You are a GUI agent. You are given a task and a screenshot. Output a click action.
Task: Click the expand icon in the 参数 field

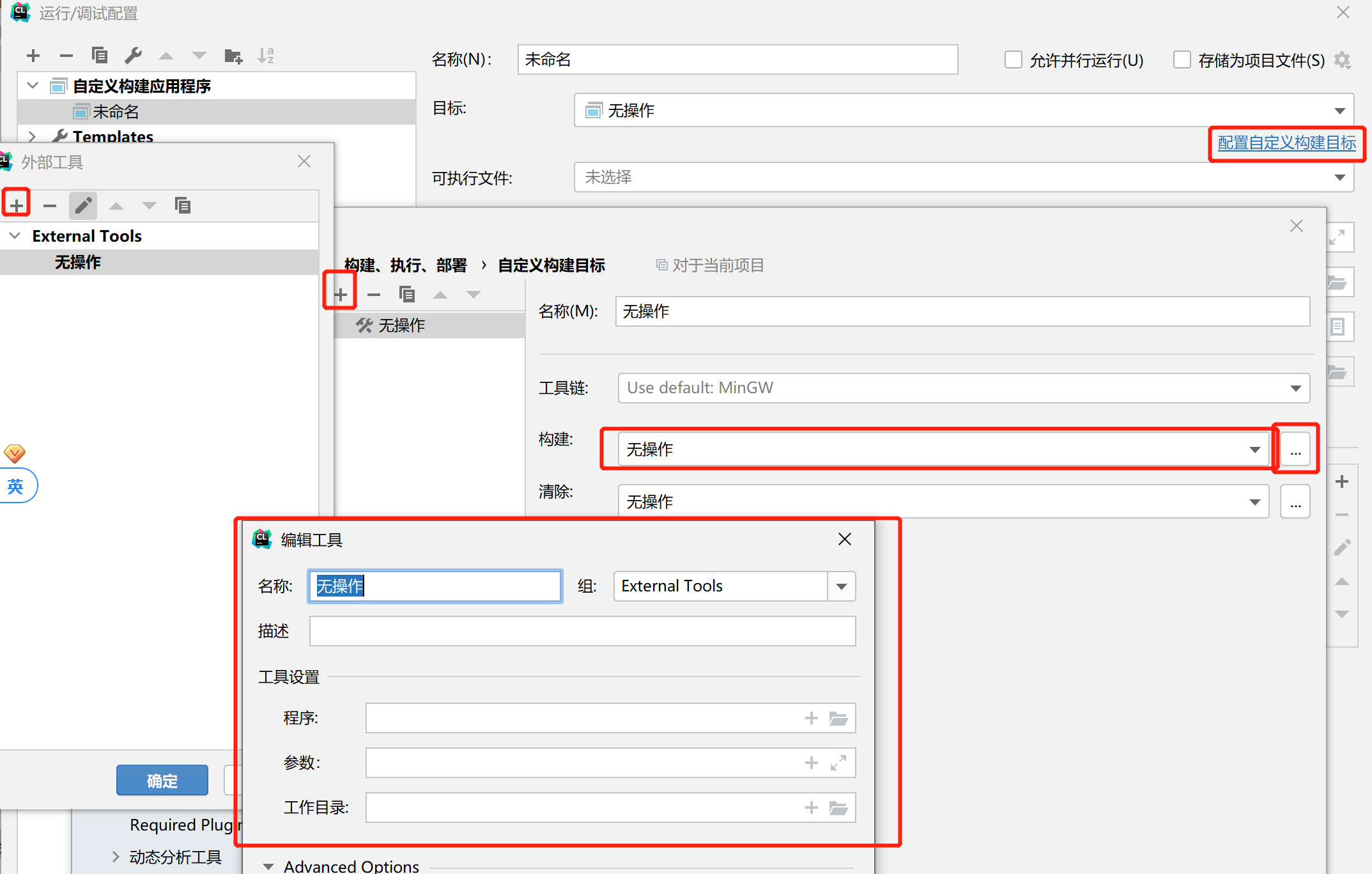click(x=838, y=763)
